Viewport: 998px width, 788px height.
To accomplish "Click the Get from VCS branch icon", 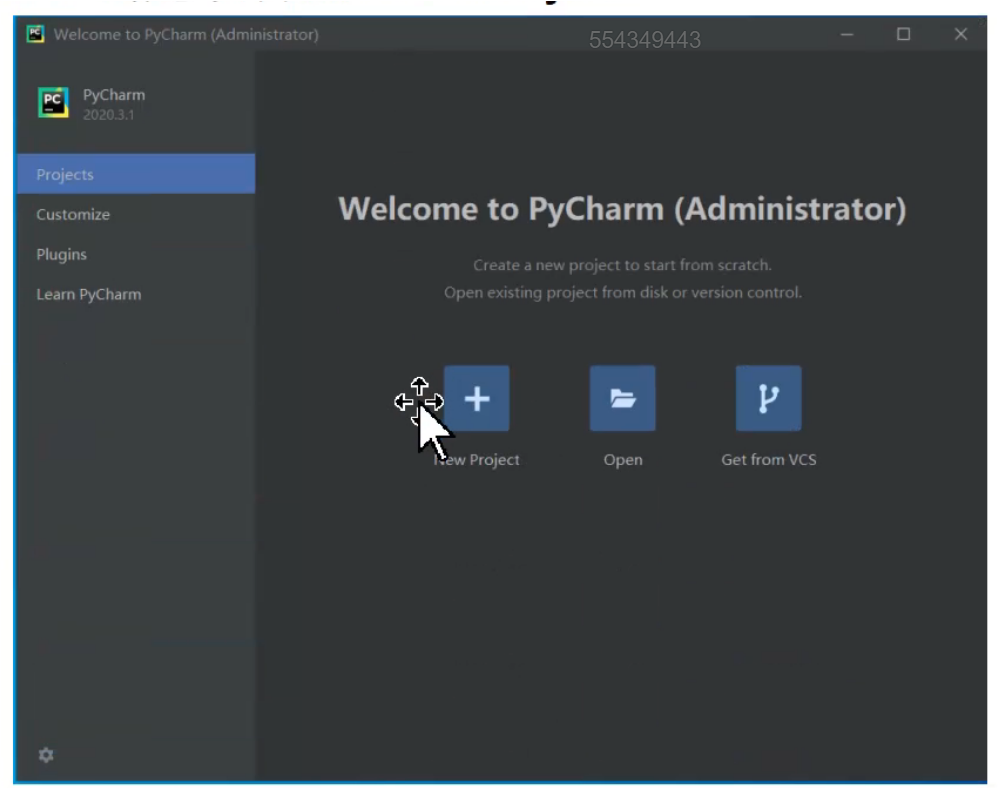I will 768,398.
